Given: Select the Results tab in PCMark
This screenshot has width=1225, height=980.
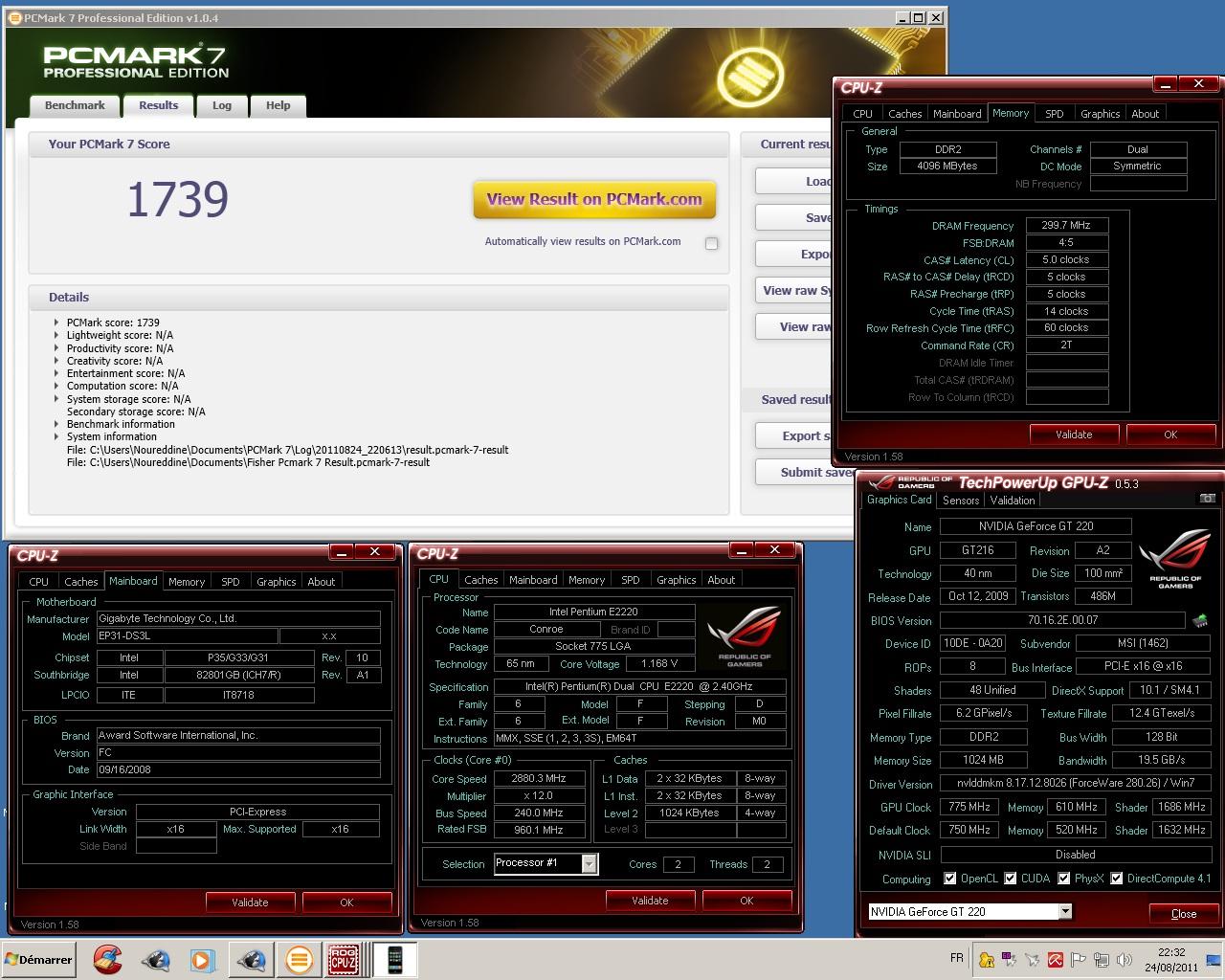Looking at the screenshot, I should 158,105.
